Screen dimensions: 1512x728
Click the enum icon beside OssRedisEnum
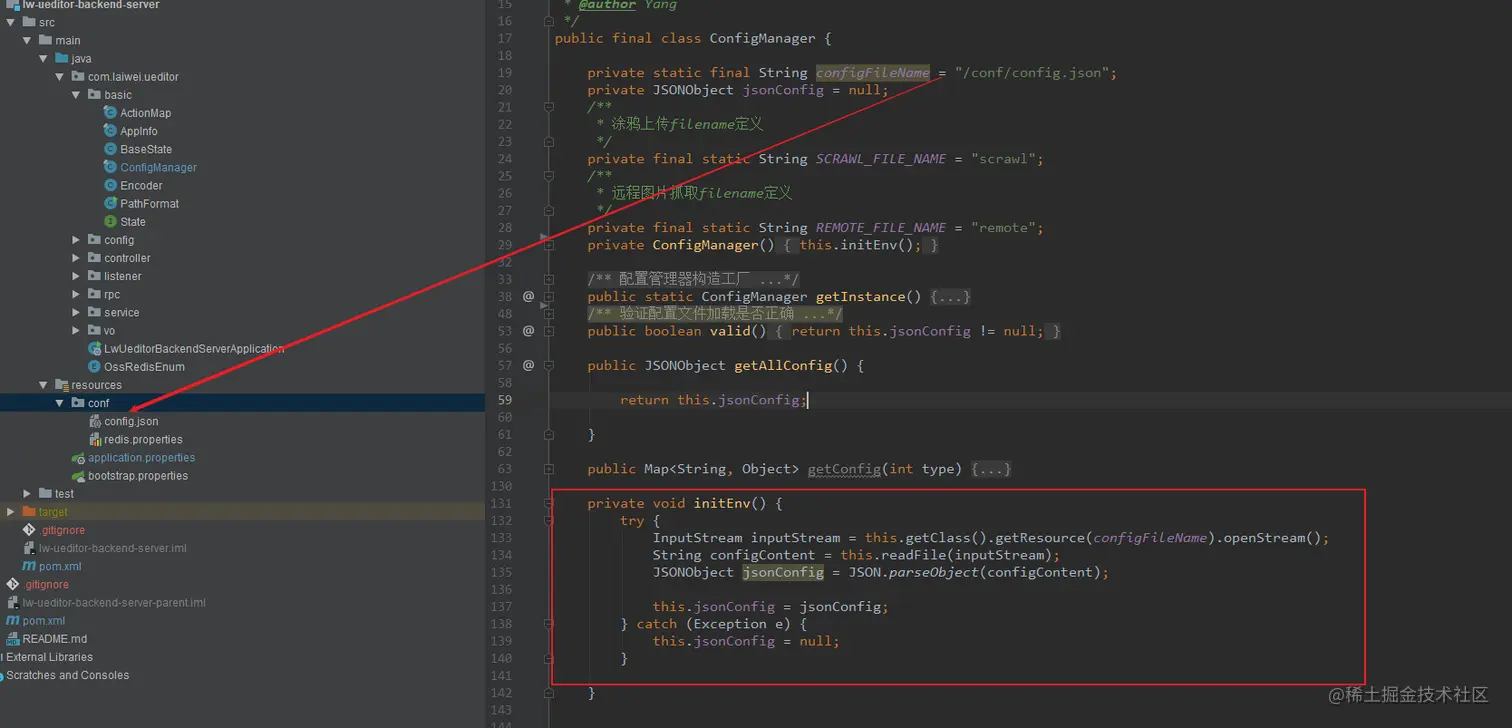[x=94, y=367]
